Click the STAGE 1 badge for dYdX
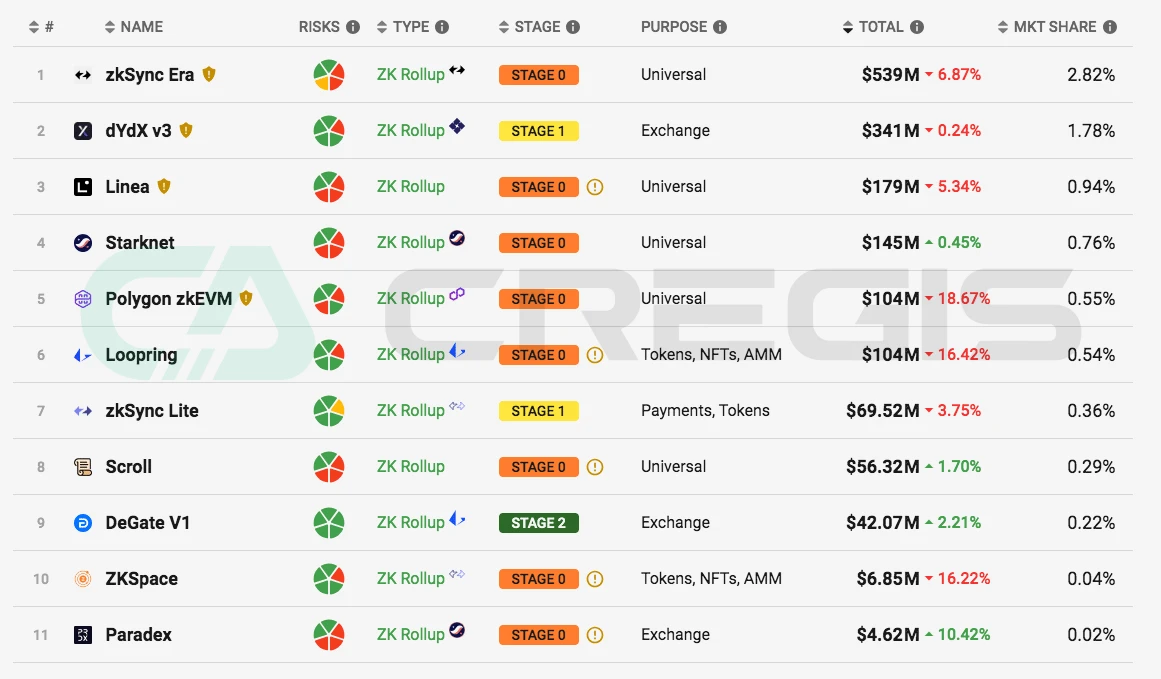The width and height of the screenshot is (1161, 679). 538,131
